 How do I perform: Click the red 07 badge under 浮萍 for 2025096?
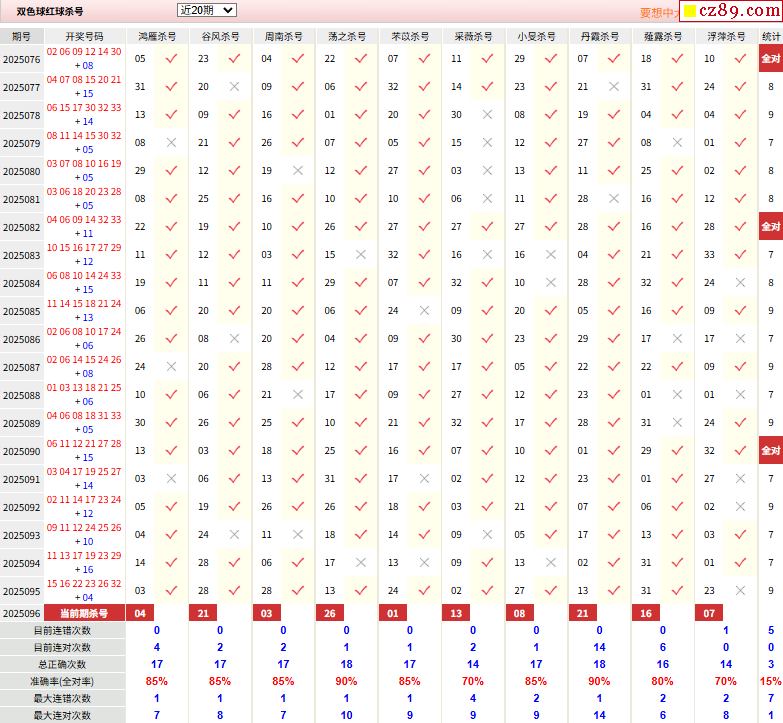click(x=709, y=613)
